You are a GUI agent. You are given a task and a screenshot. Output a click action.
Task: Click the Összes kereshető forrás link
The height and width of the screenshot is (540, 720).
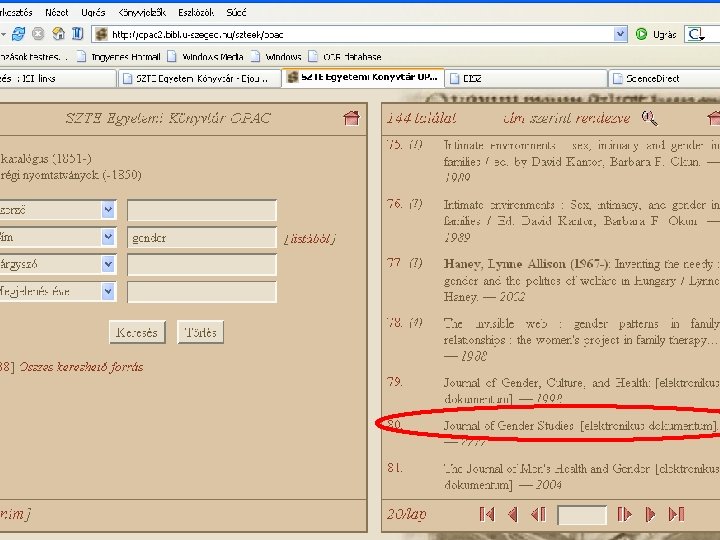tap(81, 367)
